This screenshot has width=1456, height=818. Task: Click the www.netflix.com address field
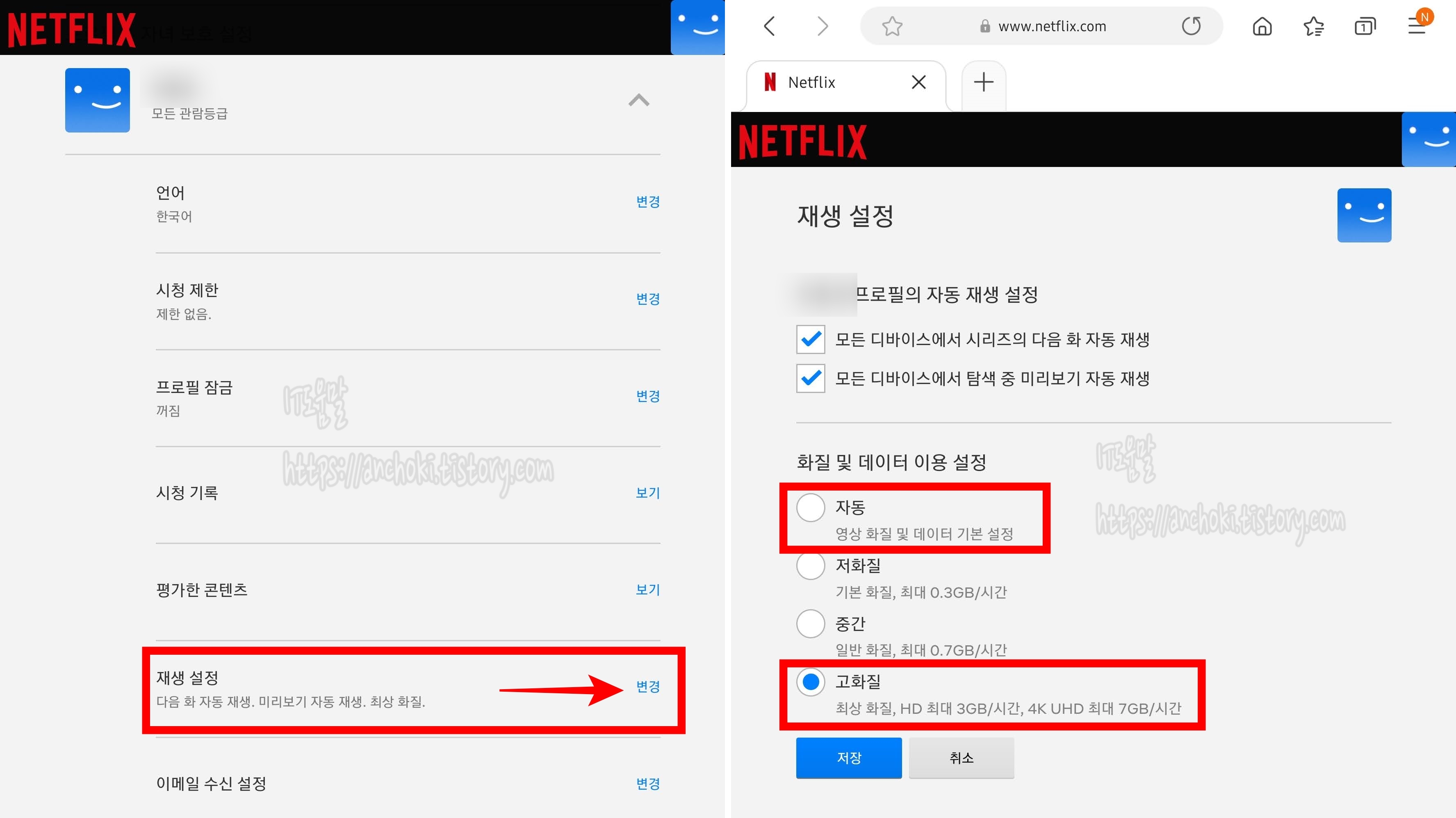click(1051, 26)
